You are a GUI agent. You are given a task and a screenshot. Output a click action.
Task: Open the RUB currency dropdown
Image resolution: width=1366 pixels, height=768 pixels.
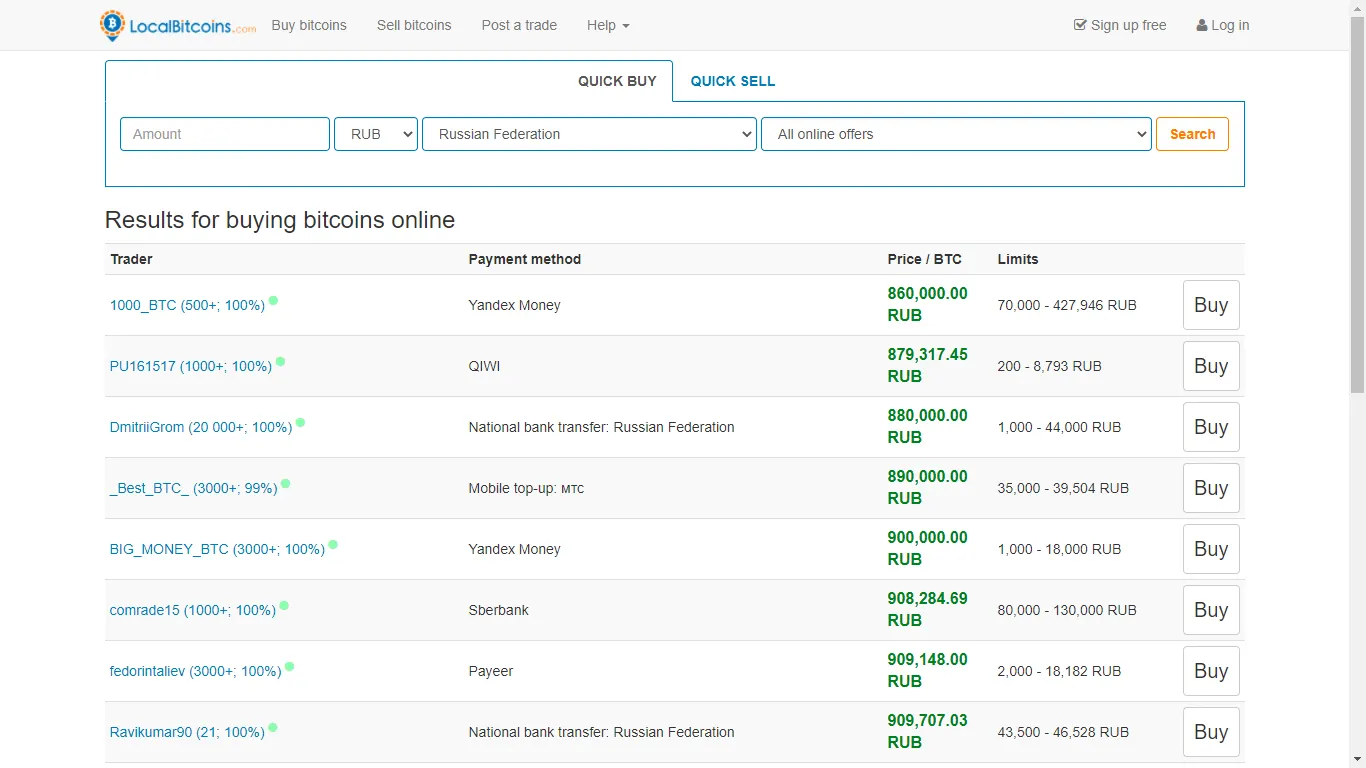point(376,133)
